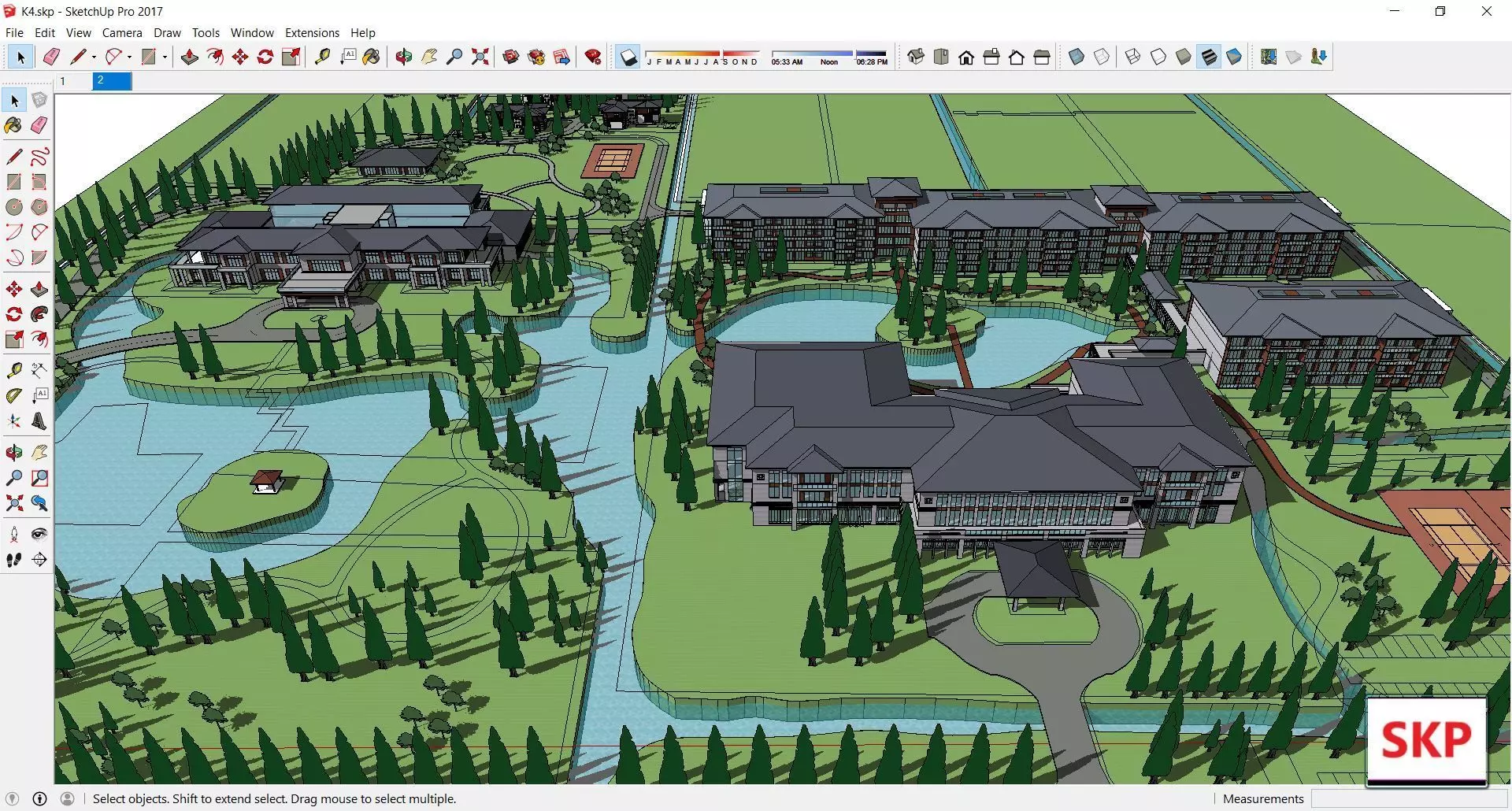Select the Position Camera tool

coord(14,535)
